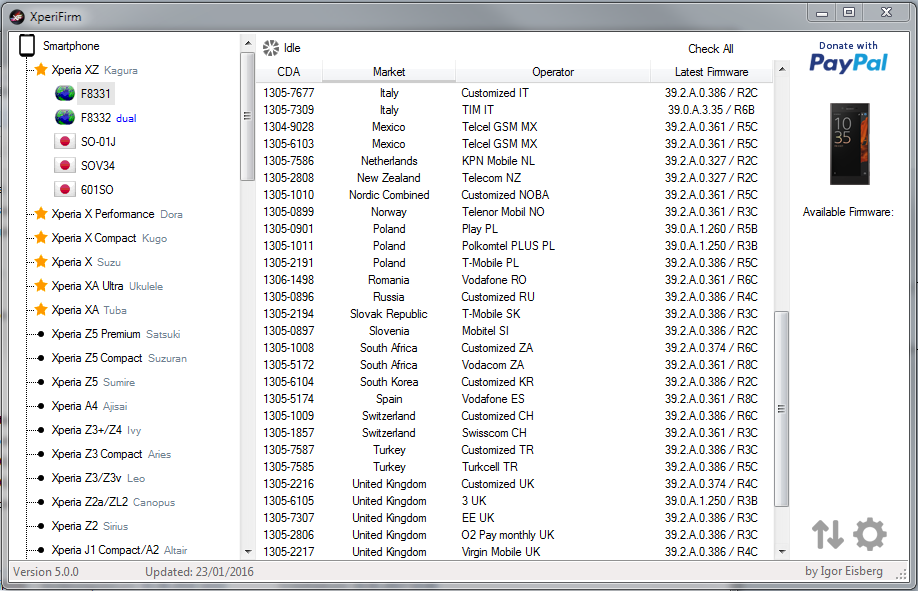Click the Xperia XZ phone image
This screenshot has height=591, width=918.
click(850, 144)
